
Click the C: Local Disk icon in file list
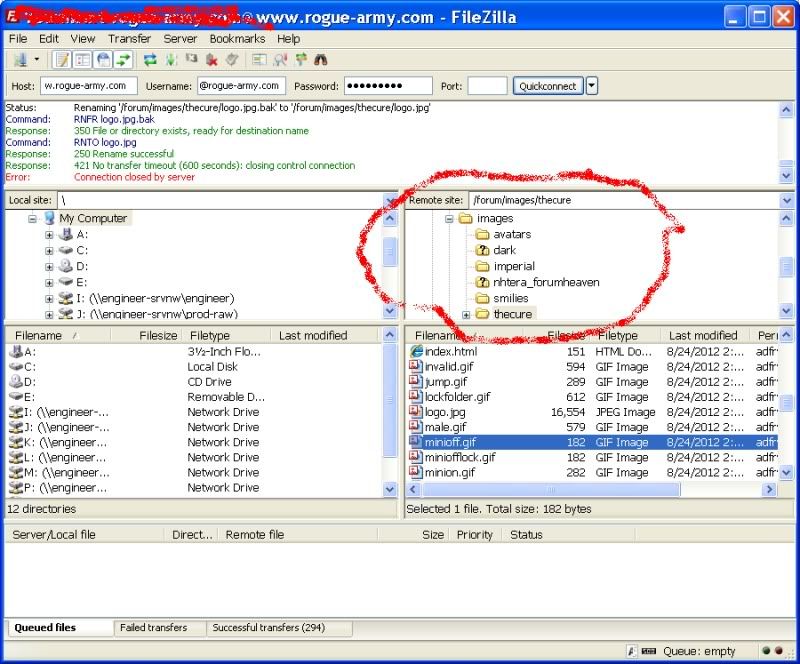pos(16,366)
